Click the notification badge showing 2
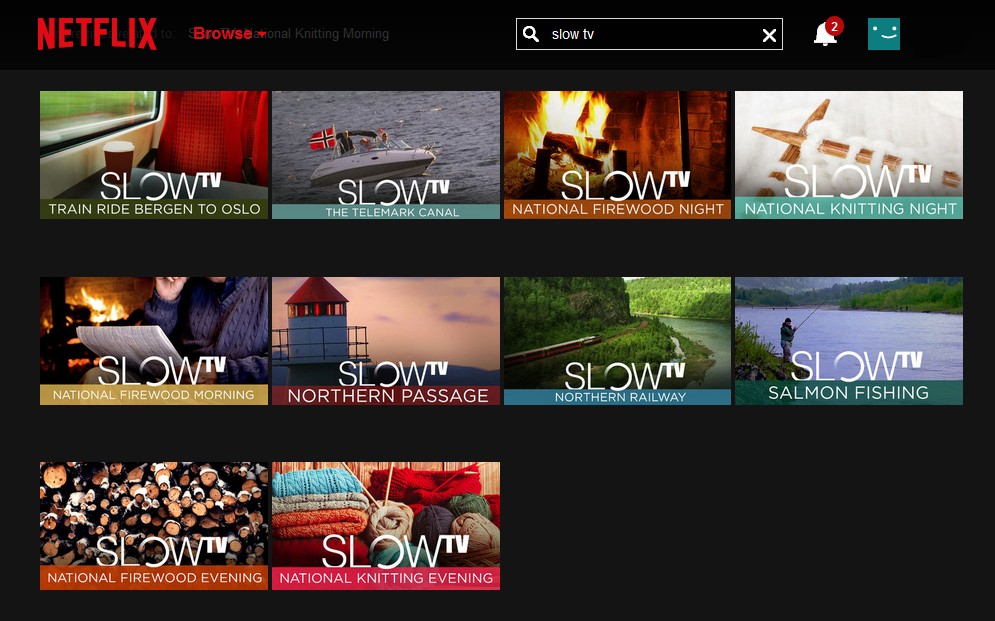The height and width of the screenshot is (621, 995). (835, 25)
